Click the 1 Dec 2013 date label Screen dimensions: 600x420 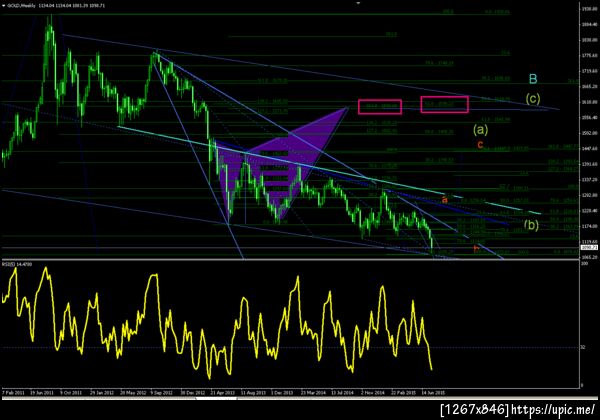pyautogui.click(x=282, y=392)
